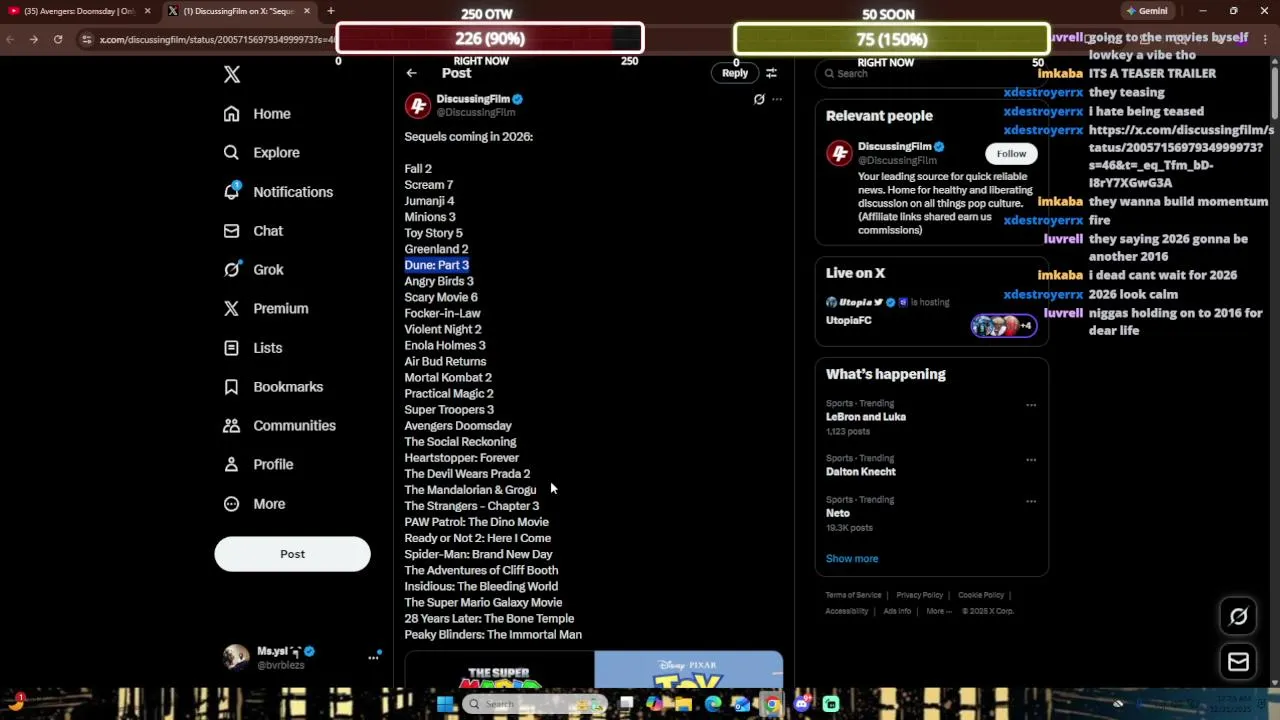Close the DiscussingFilm X tab

pyautogui.click(x=307, y=11)
